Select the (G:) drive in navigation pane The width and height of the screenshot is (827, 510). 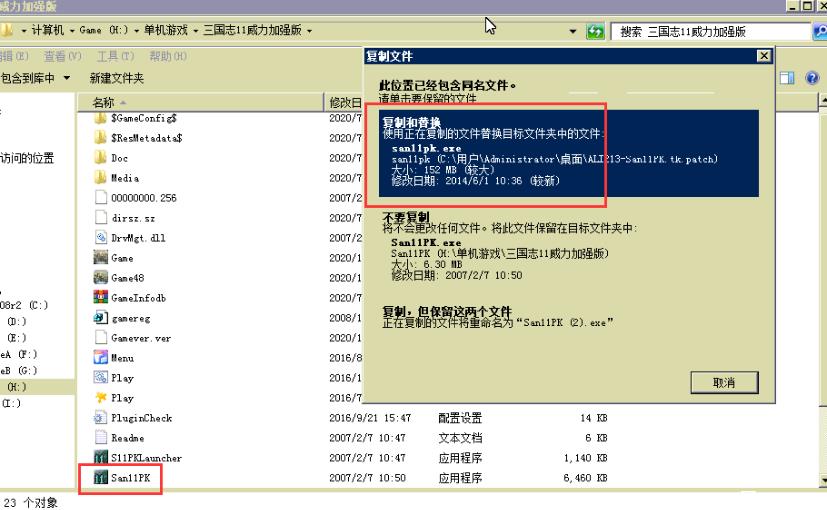(19, 371)
